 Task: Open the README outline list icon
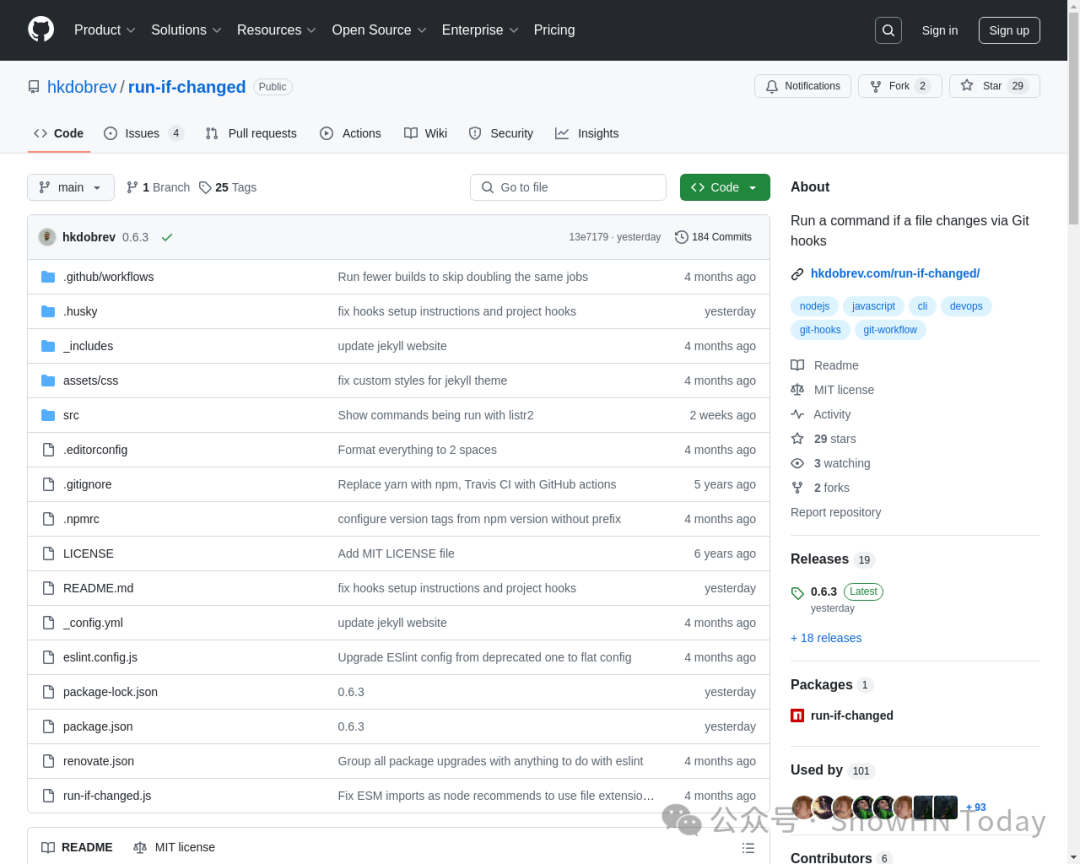tap(748, 847)
